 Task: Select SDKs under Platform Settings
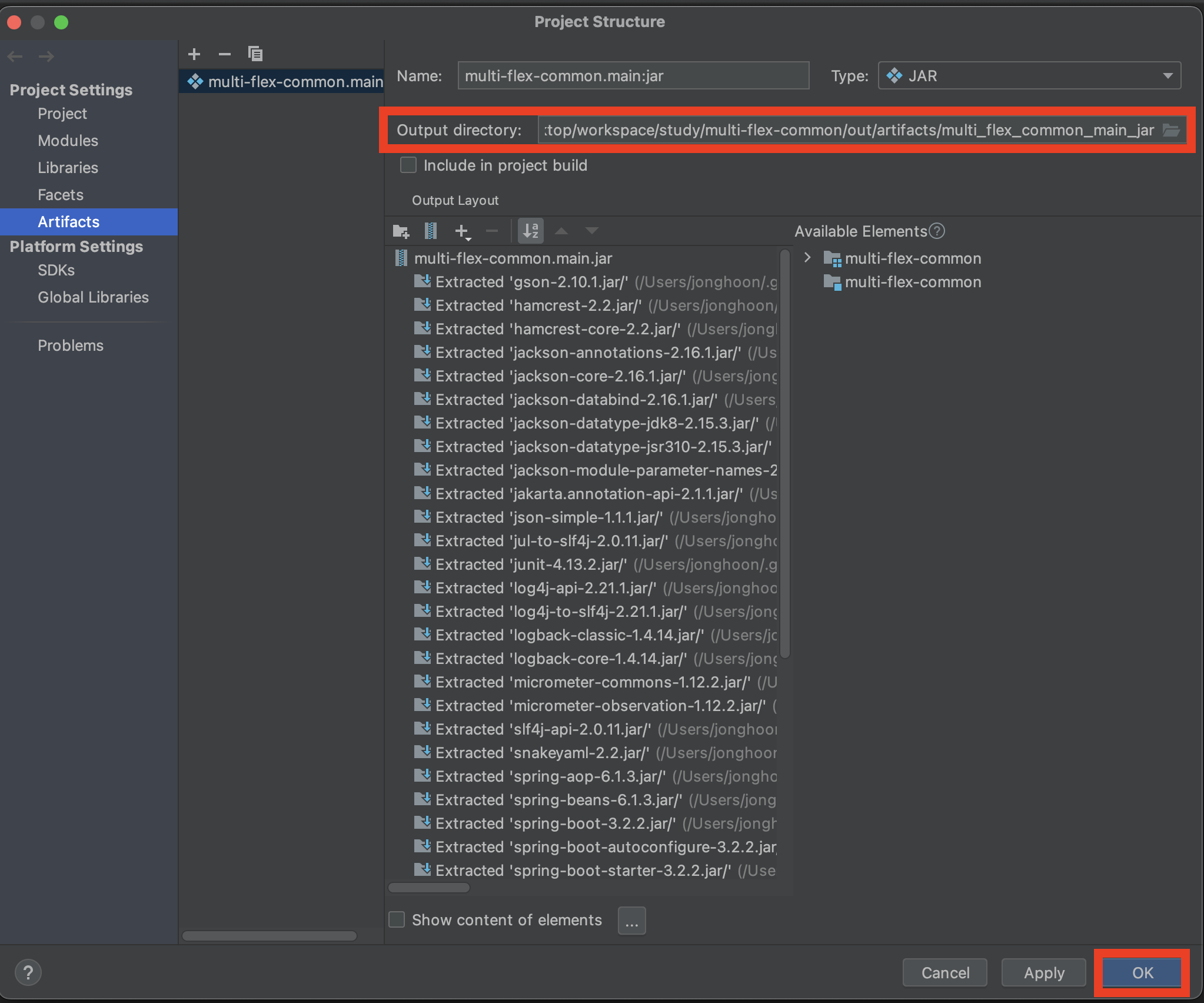click(56, 270)
